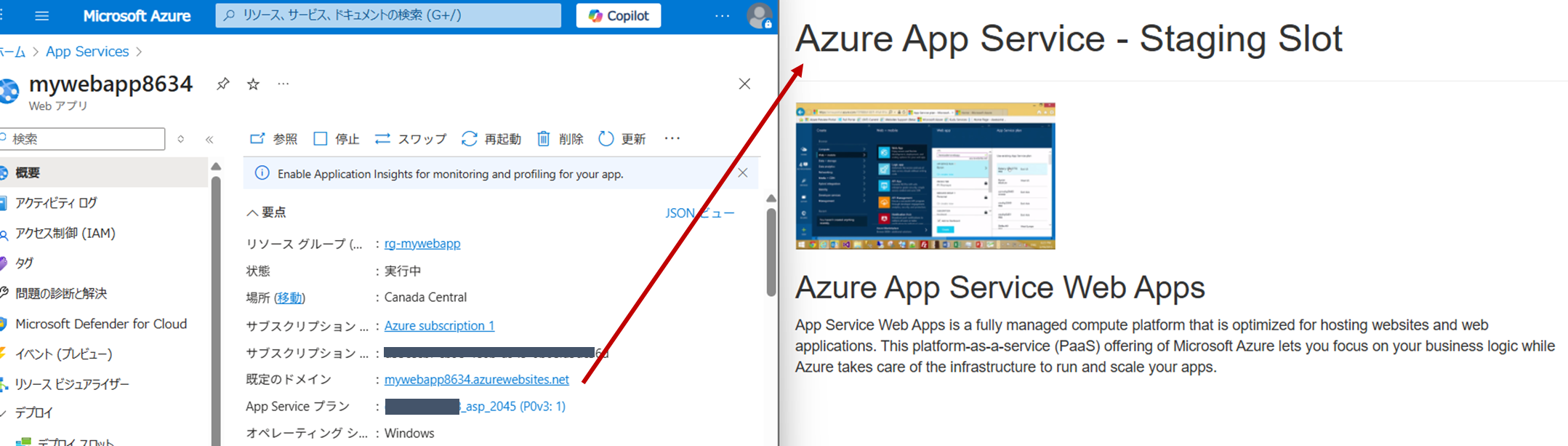Pin mywebapp8634 to dashboard

coord(223,84)
